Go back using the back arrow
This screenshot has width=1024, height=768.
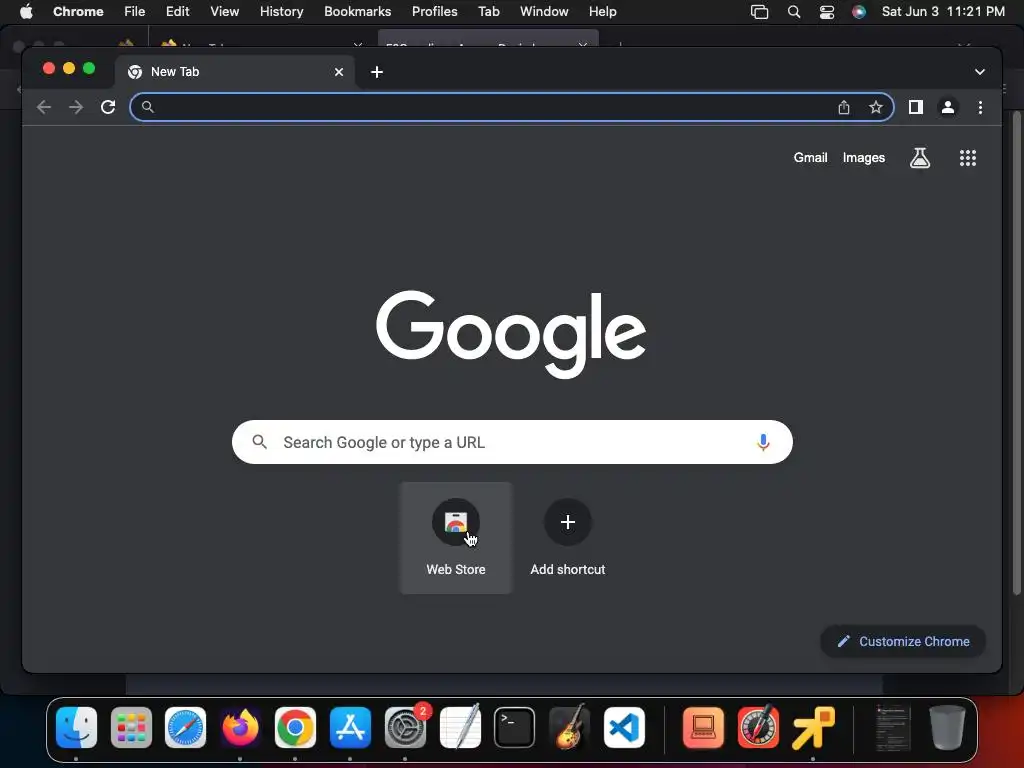point(44,107)
